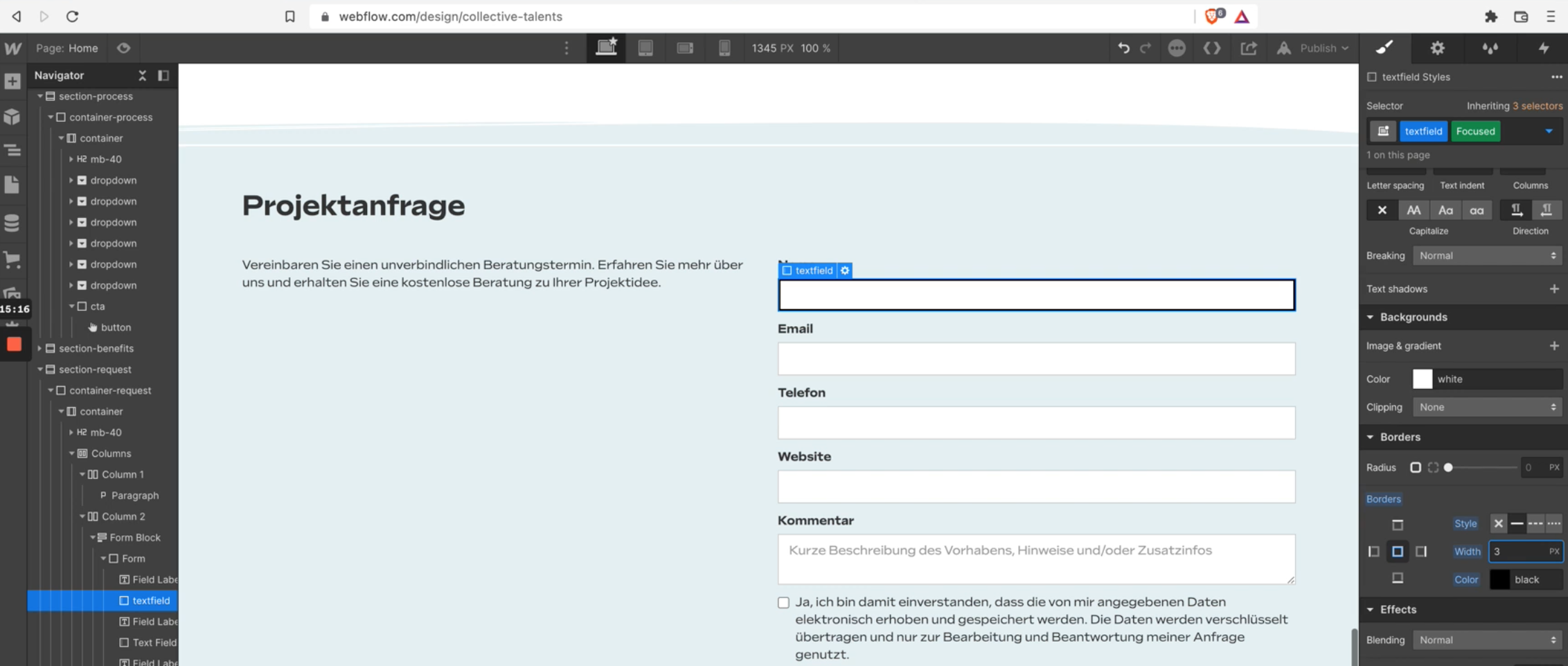Add a background image or gradient
Viewport: 1568px width, 666px height.
point(1554,345)
